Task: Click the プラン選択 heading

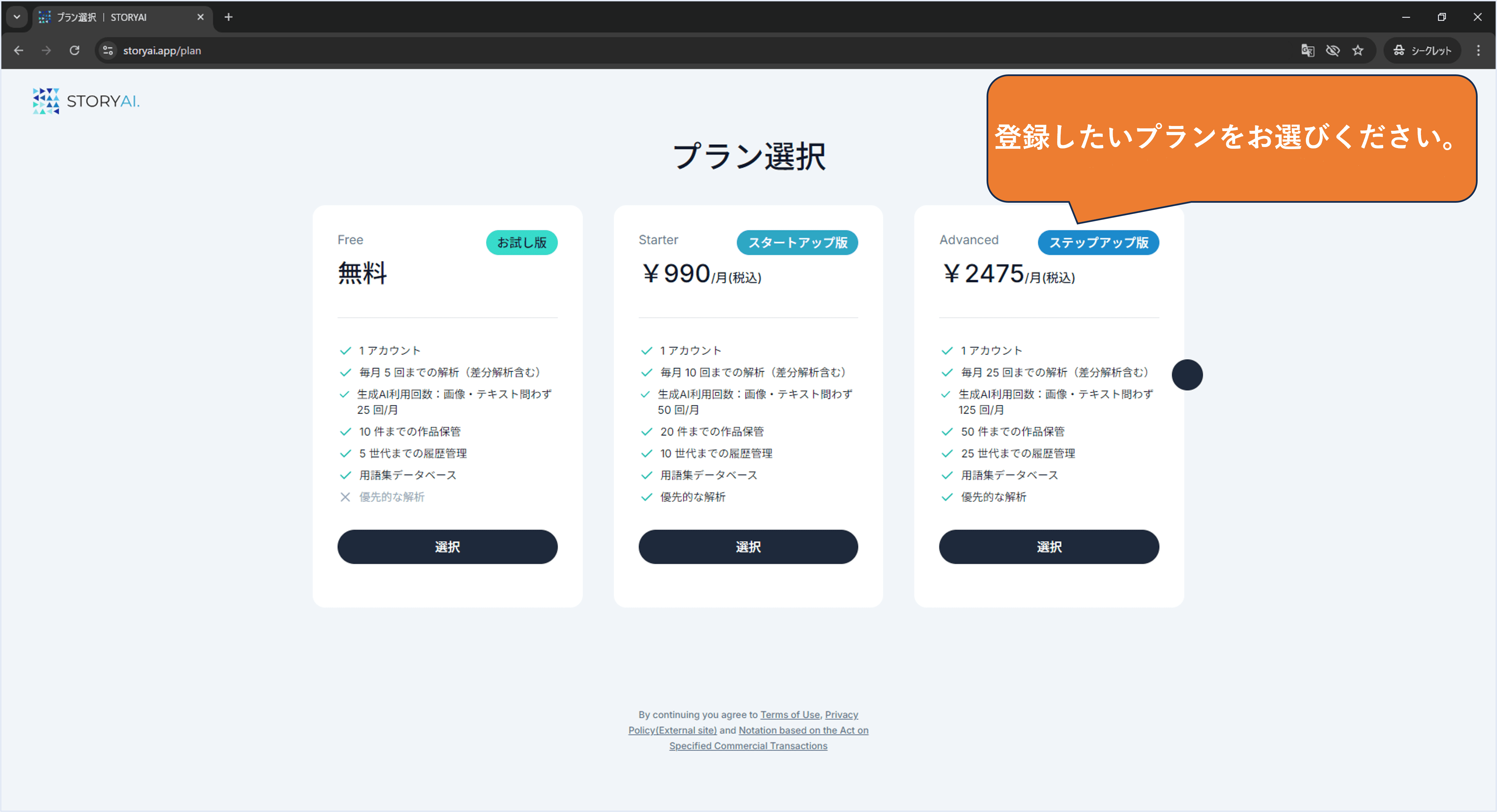Action: pos(748,156)
